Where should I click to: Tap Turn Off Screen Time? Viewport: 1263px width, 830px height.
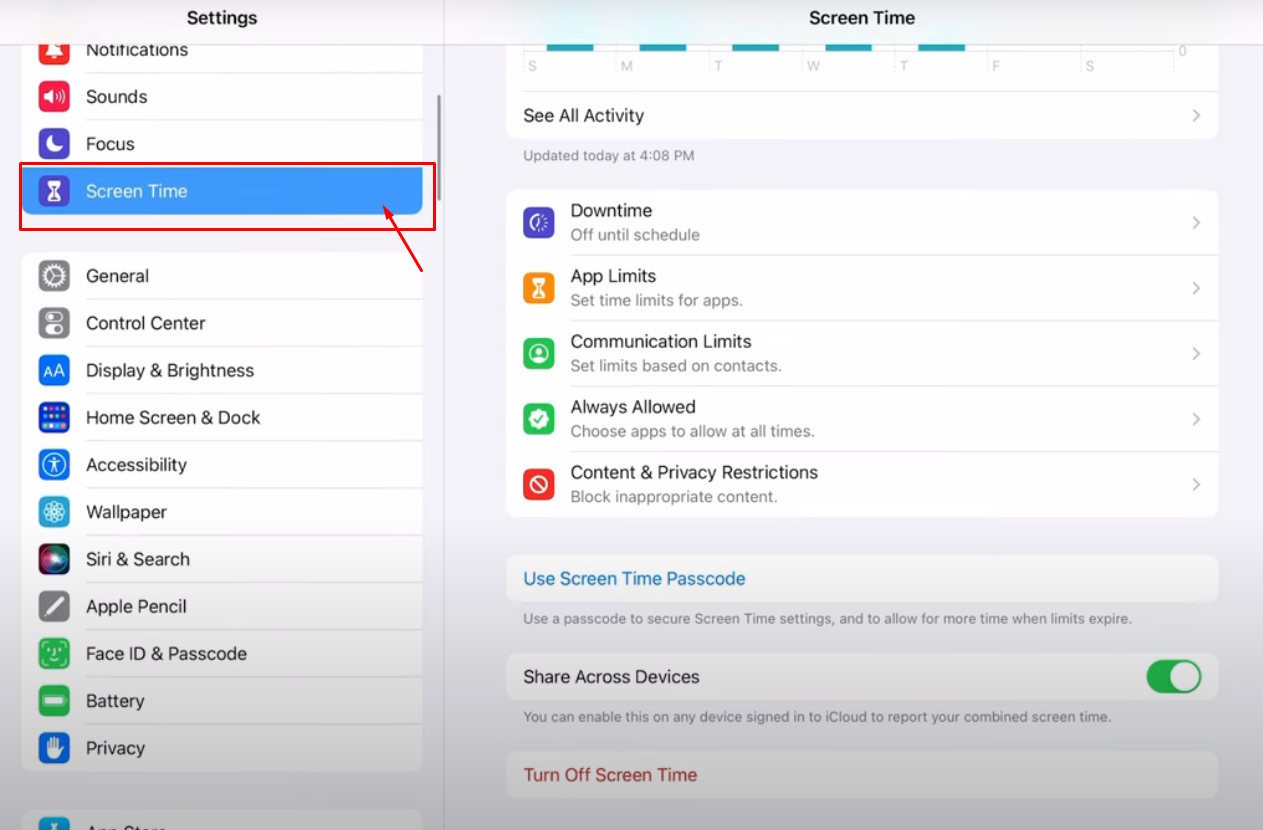(x=610, y=775)
